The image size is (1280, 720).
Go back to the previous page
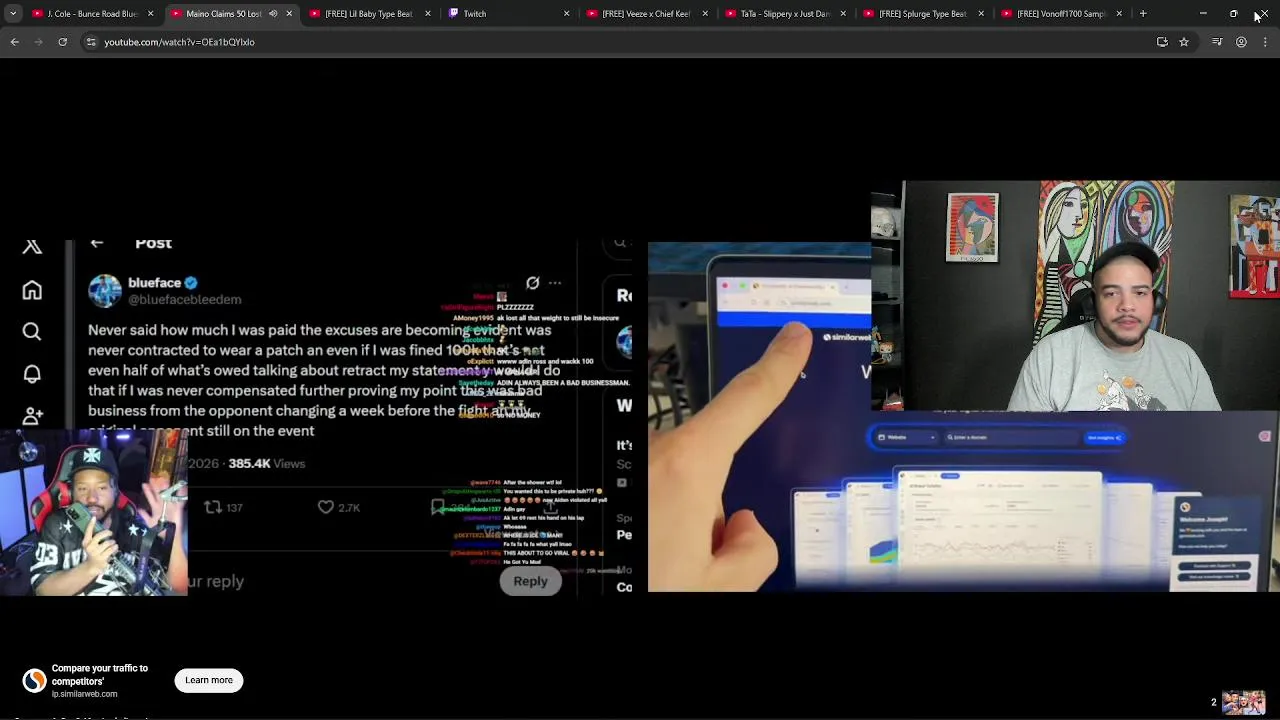(x=14, y=42)
